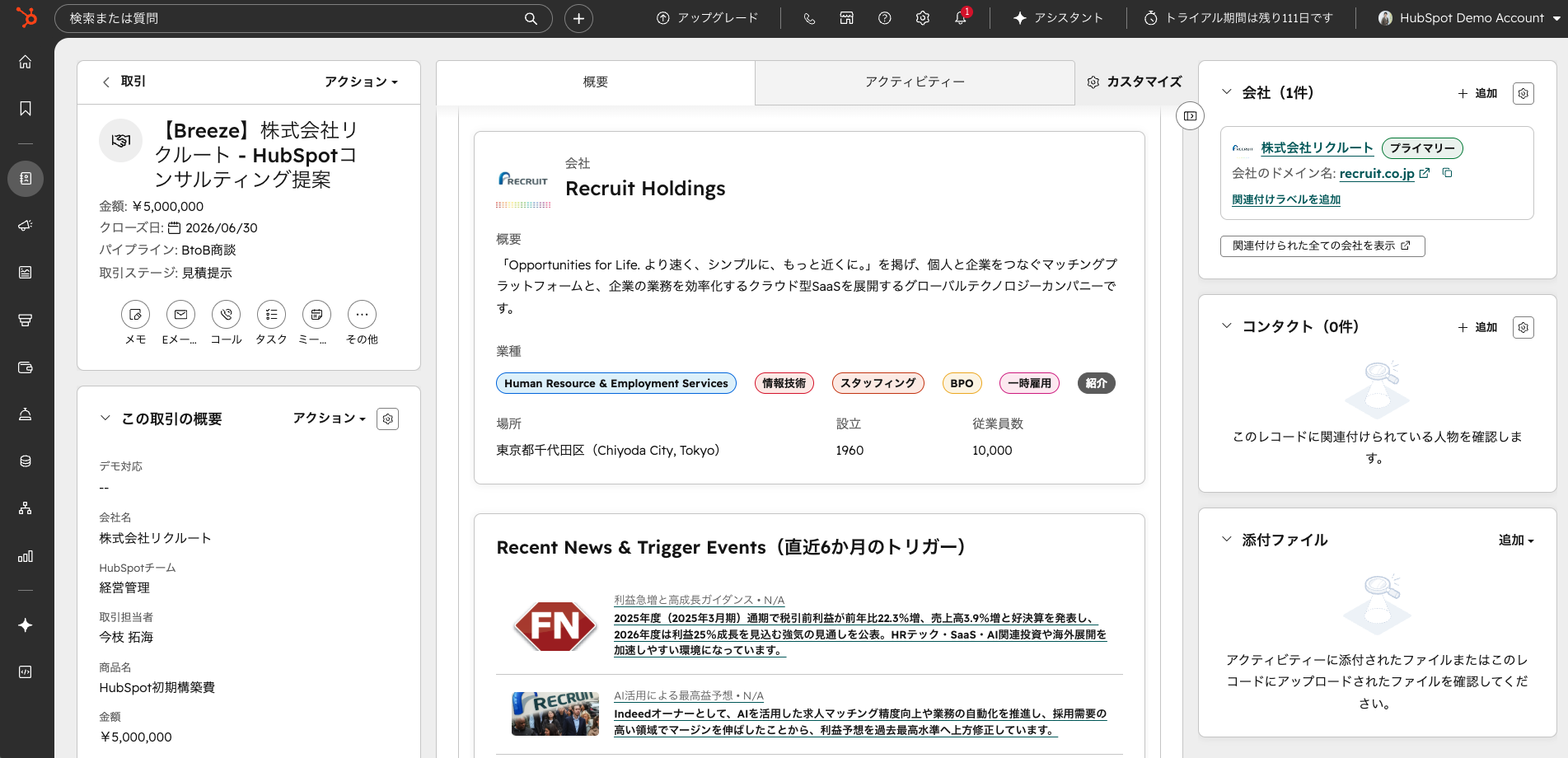Click 関連付けられた全ての会社を表示 button
1568x758 pixels.
coord(1322,246)
